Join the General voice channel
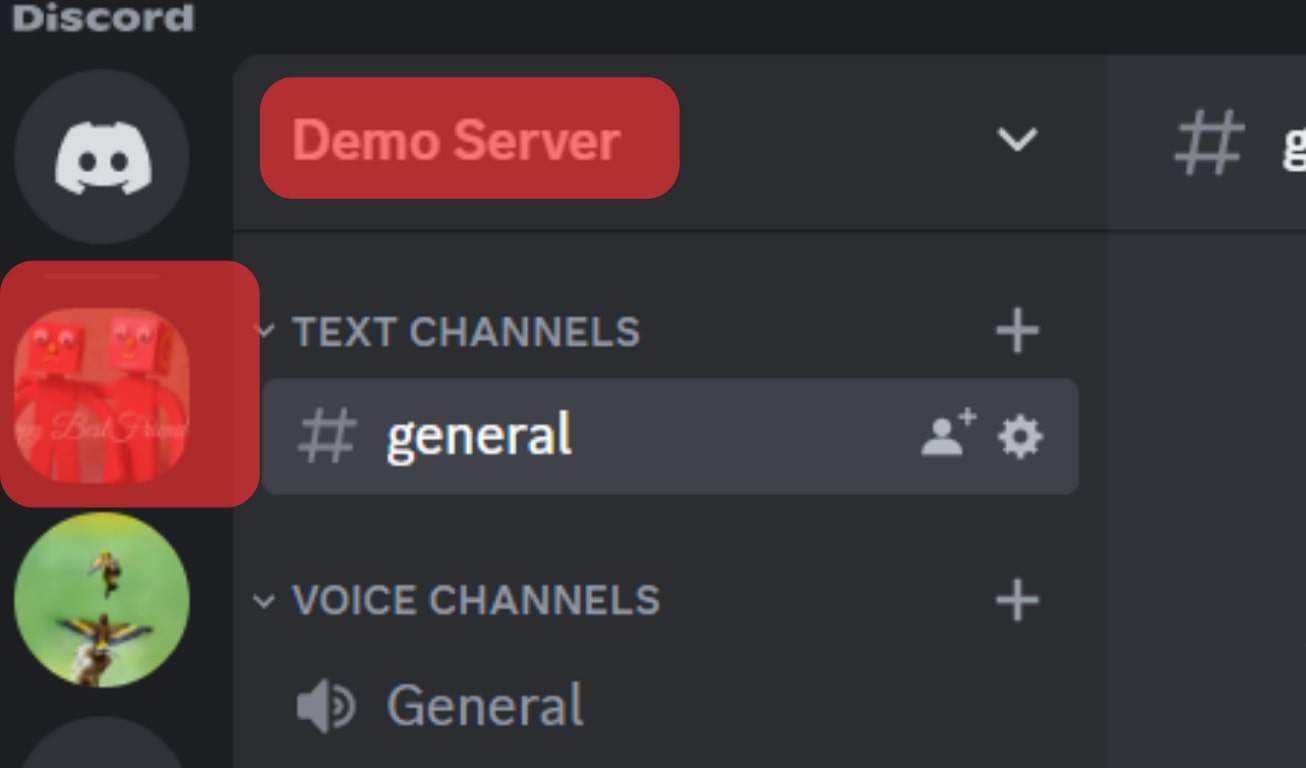The image size is (1306, 768). 670,706
